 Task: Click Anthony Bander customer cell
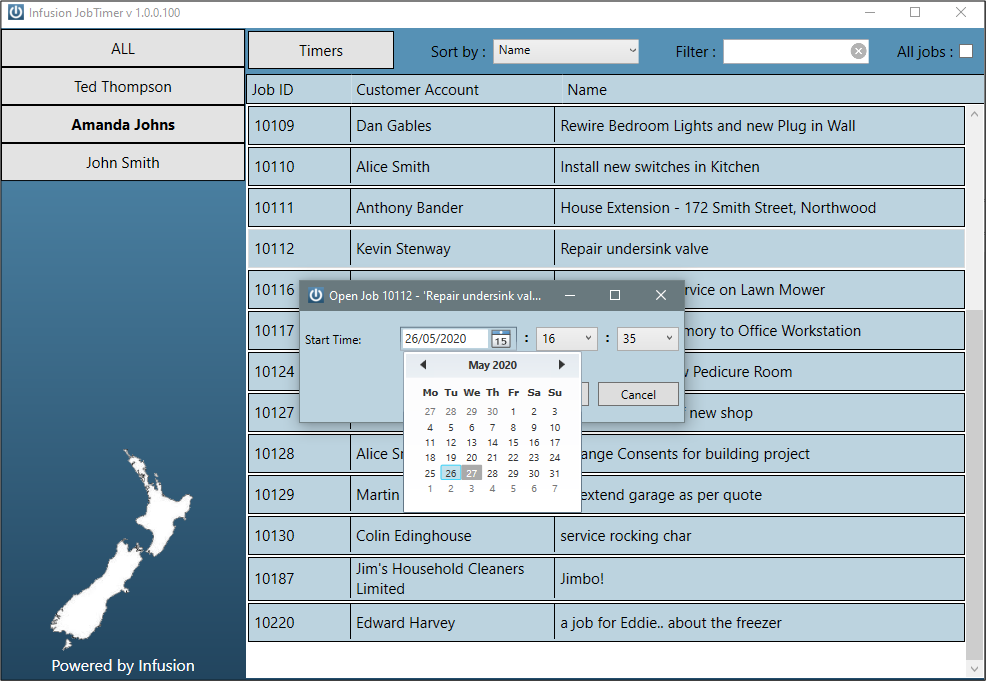click(x=452, y=208)
